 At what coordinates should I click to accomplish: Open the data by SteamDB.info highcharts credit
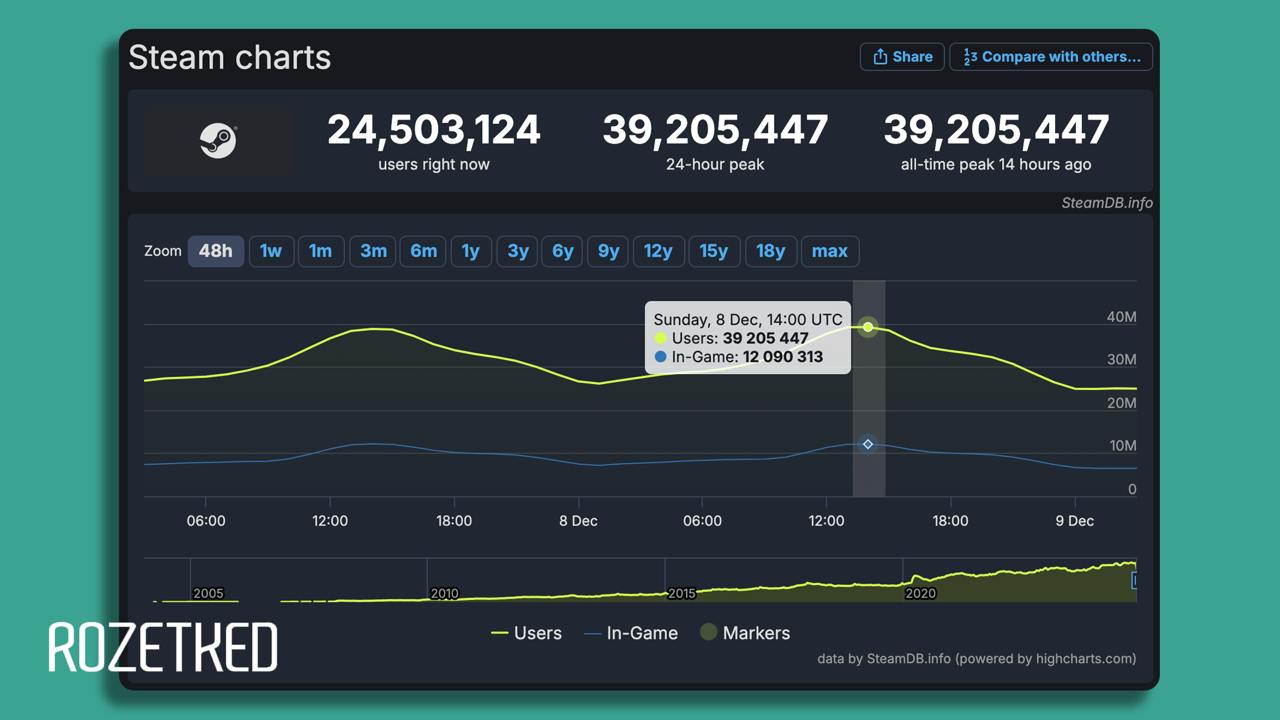tap(977, 659)
